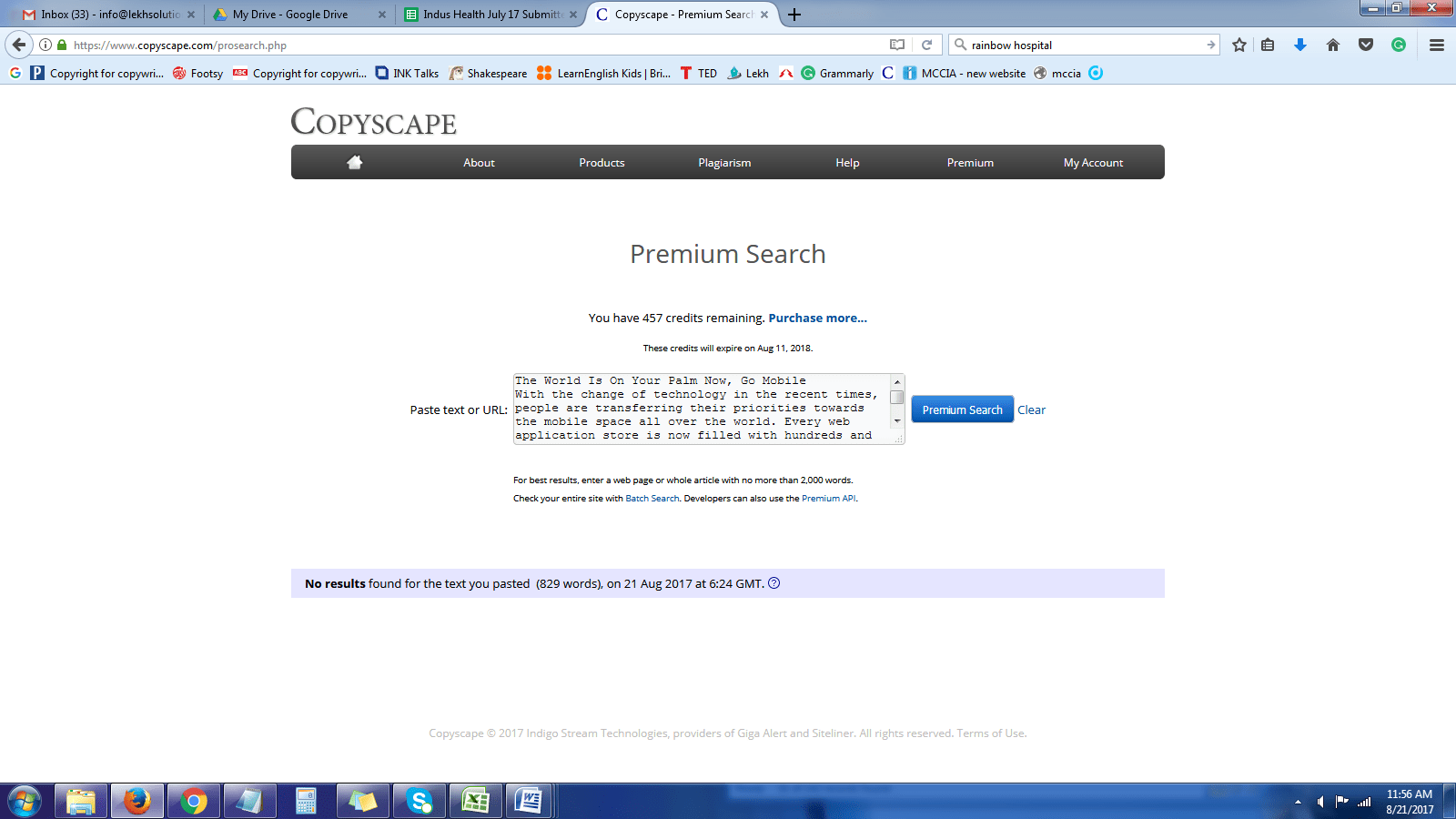This screenshot has height=819, width=1456.
Task: Open the Help menu item
Action: coord(847,163)
